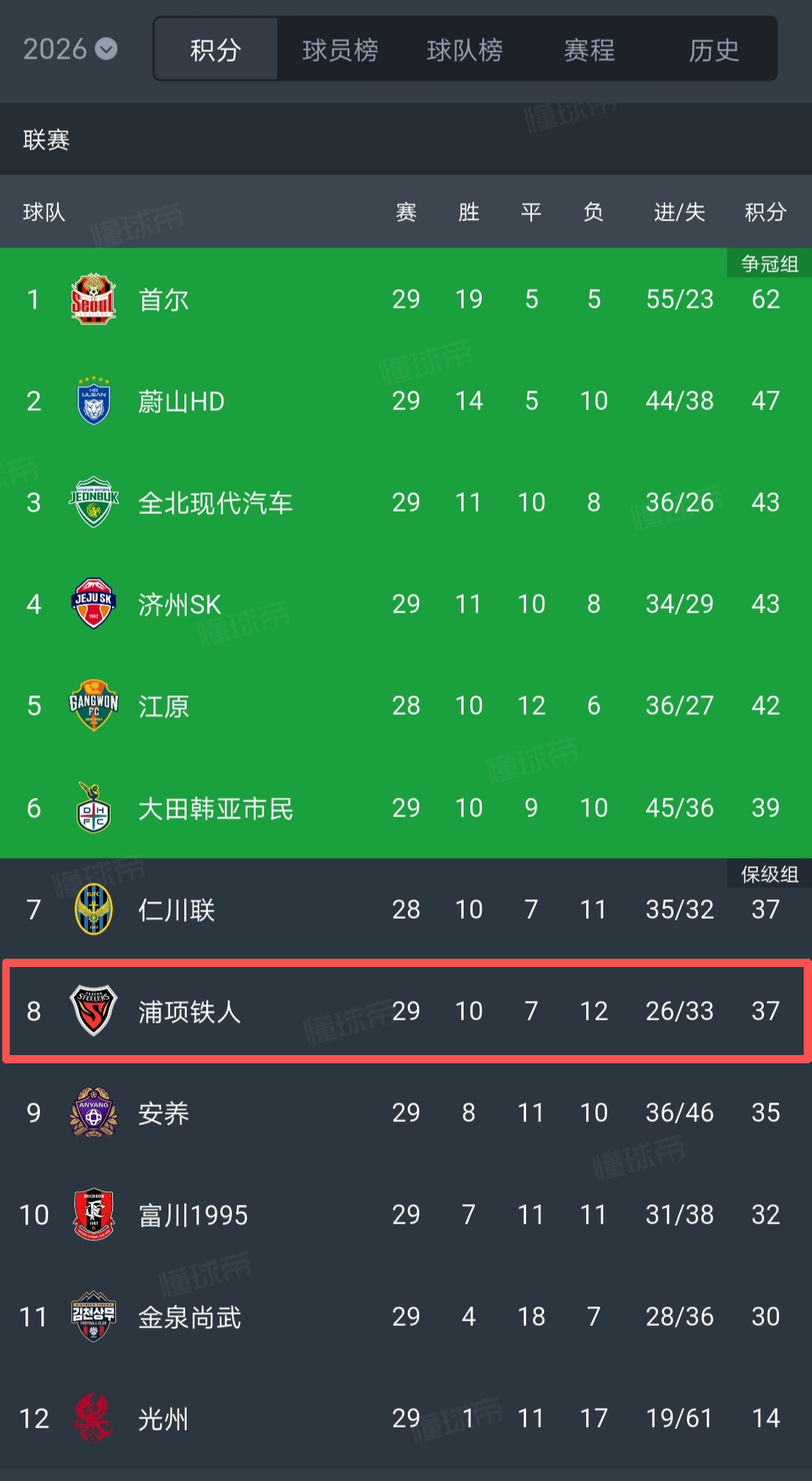The height and width of the screenshot is (1481, 812).
Task: Tap the Jeonbuk team crest
Action: coord(94,503)
